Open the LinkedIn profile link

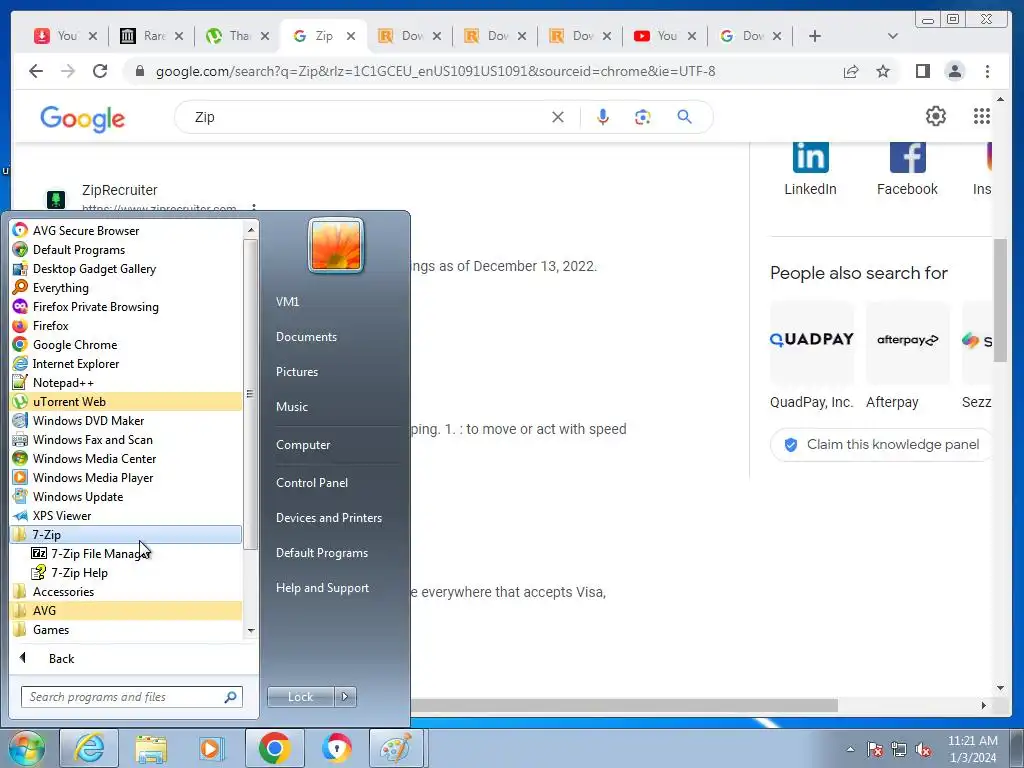[x=810, y=170]
